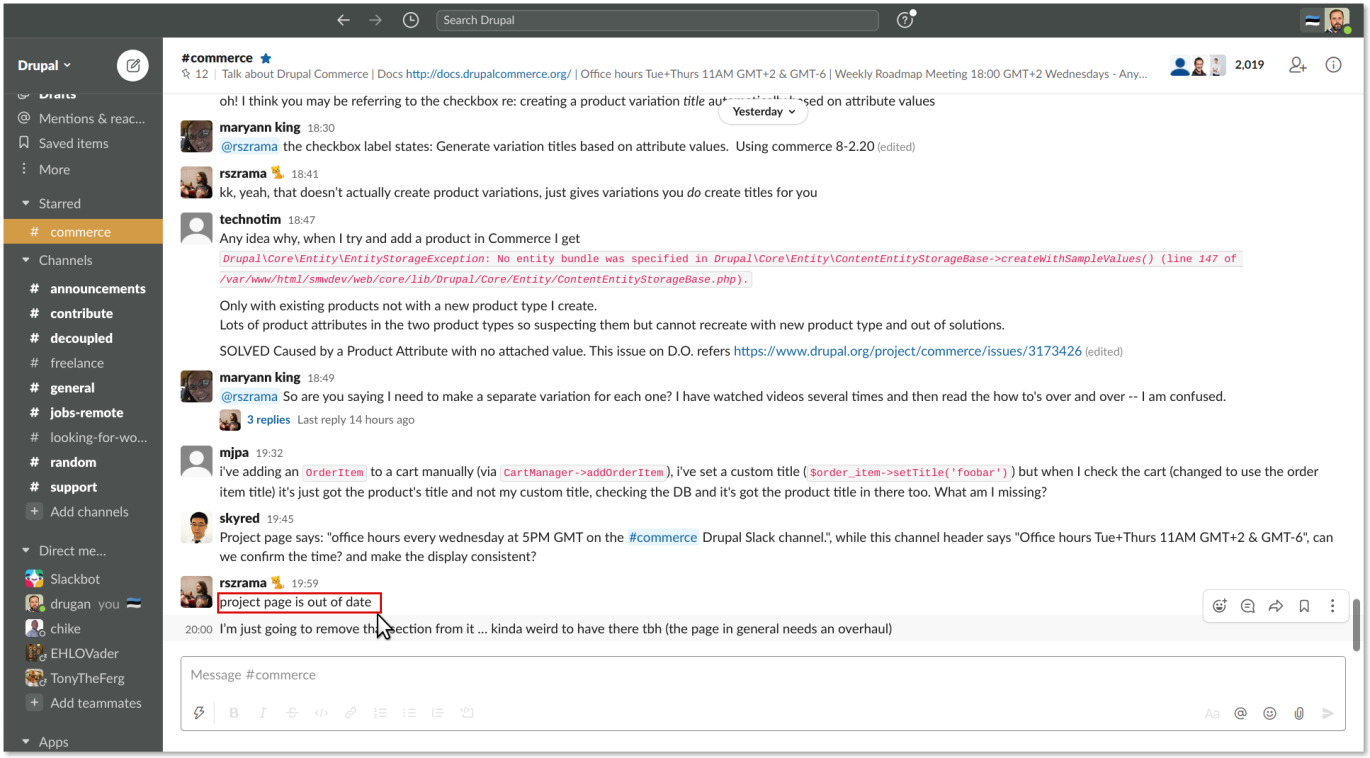Toggle blockquote icon in composer
1370x758 pixels.
(x=438, y=713)
